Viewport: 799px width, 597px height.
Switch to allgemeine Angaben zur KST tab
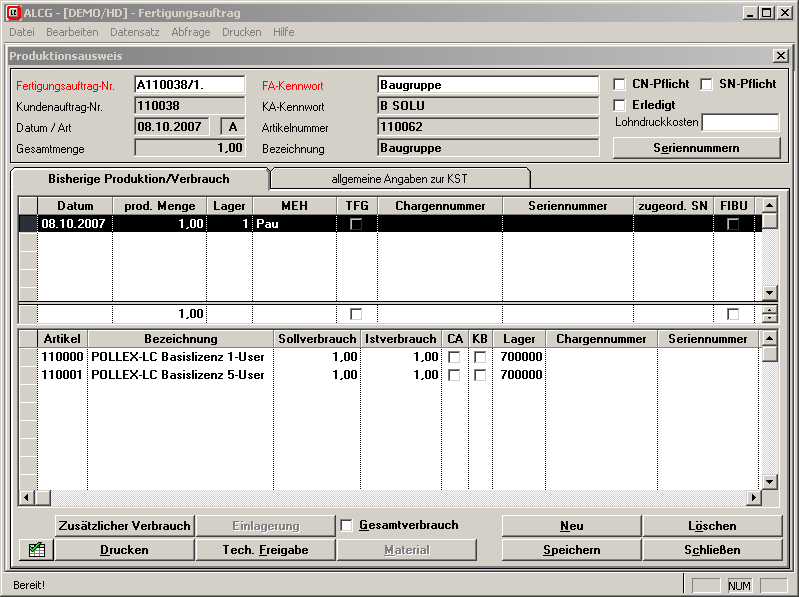coord(400,179)
